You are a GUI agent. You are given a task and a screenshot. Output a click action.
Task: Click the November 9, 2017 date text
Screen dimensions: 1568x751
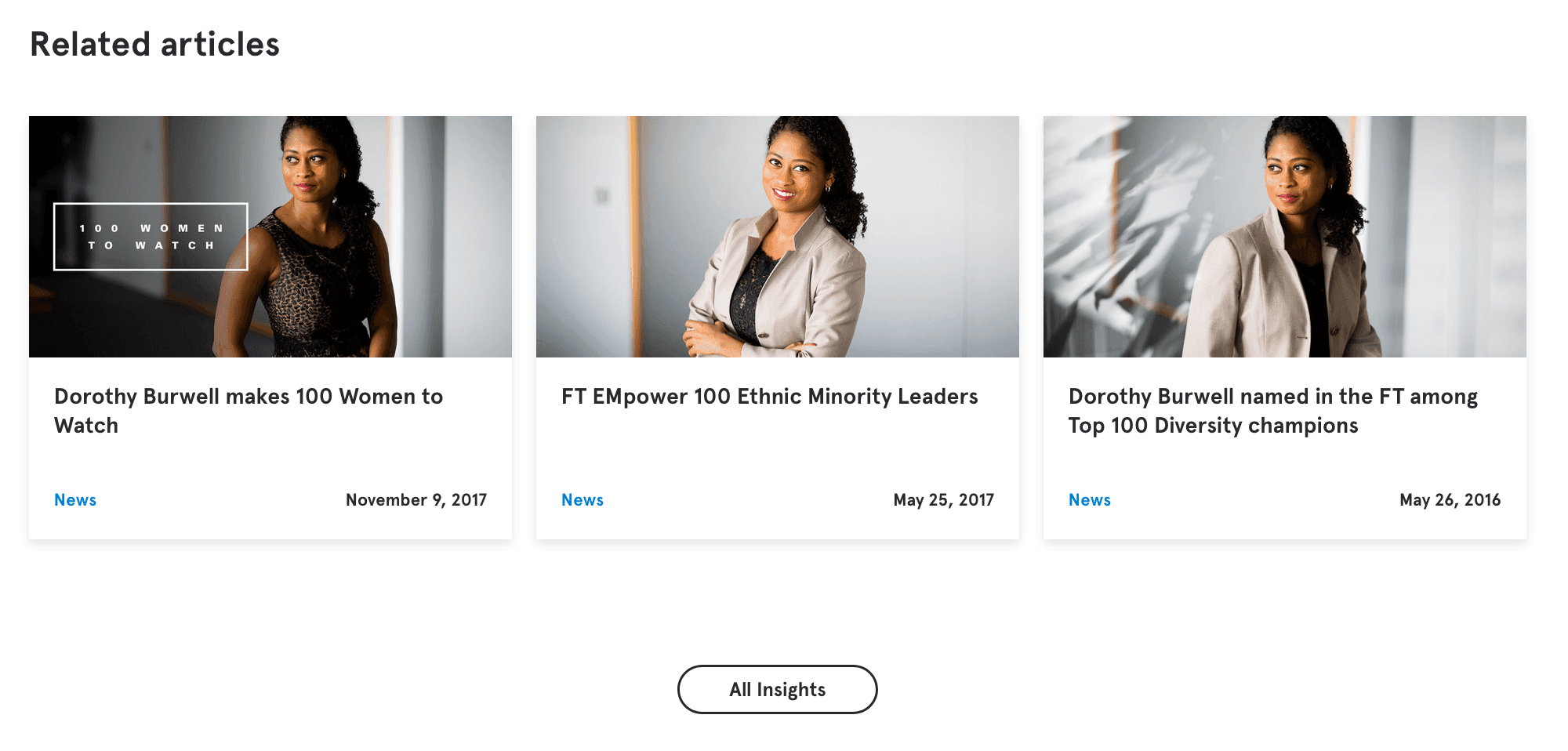416,499
